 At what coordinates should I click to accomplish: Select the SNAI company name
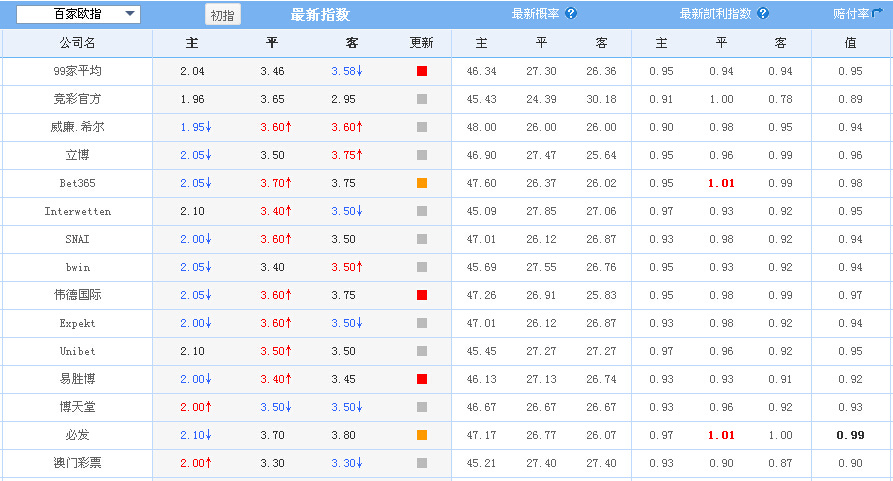point(77,239)
